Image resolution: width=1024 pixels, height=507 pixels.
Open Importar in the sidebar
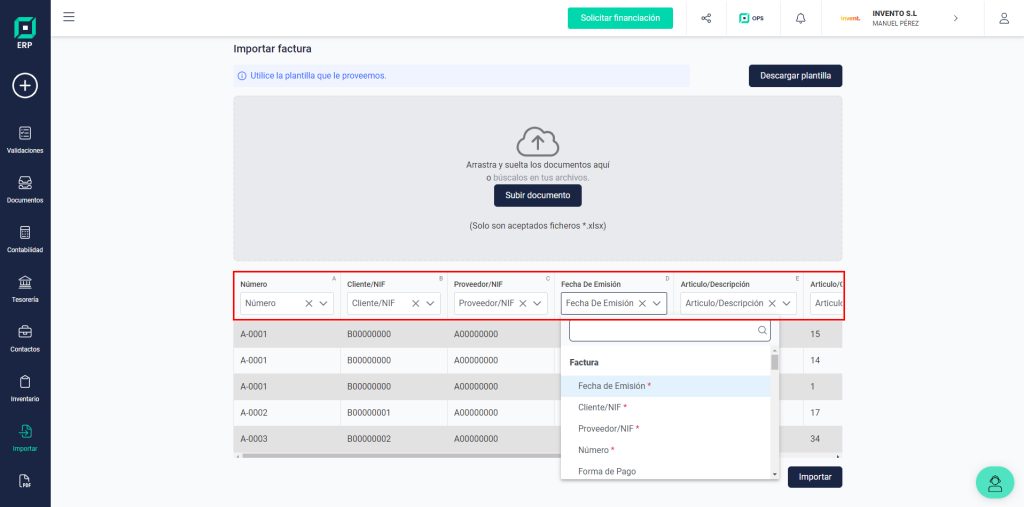tap(25, 438)
